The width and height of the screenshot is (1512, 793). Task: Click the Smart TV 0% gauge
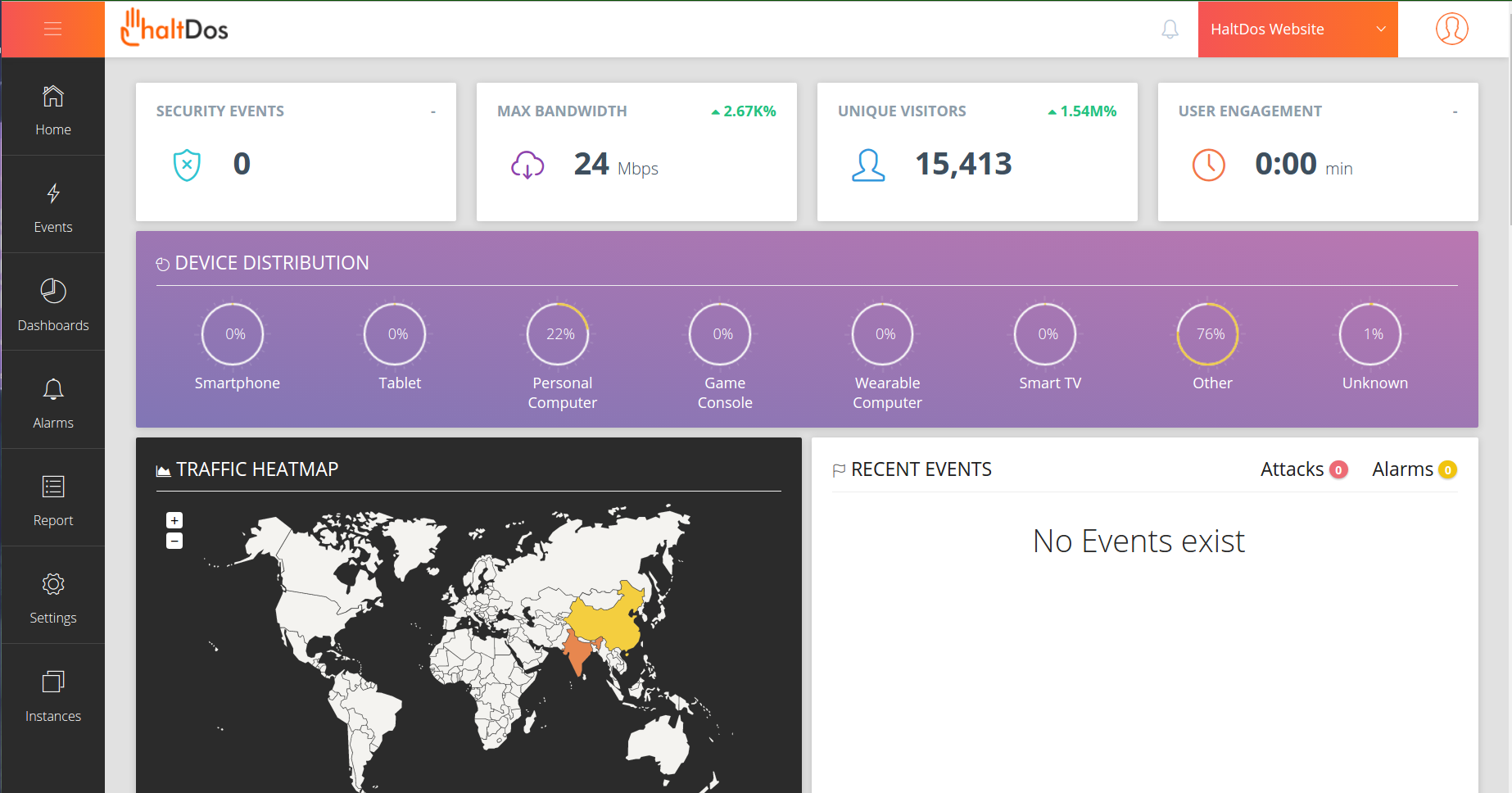pos(1046,334)
